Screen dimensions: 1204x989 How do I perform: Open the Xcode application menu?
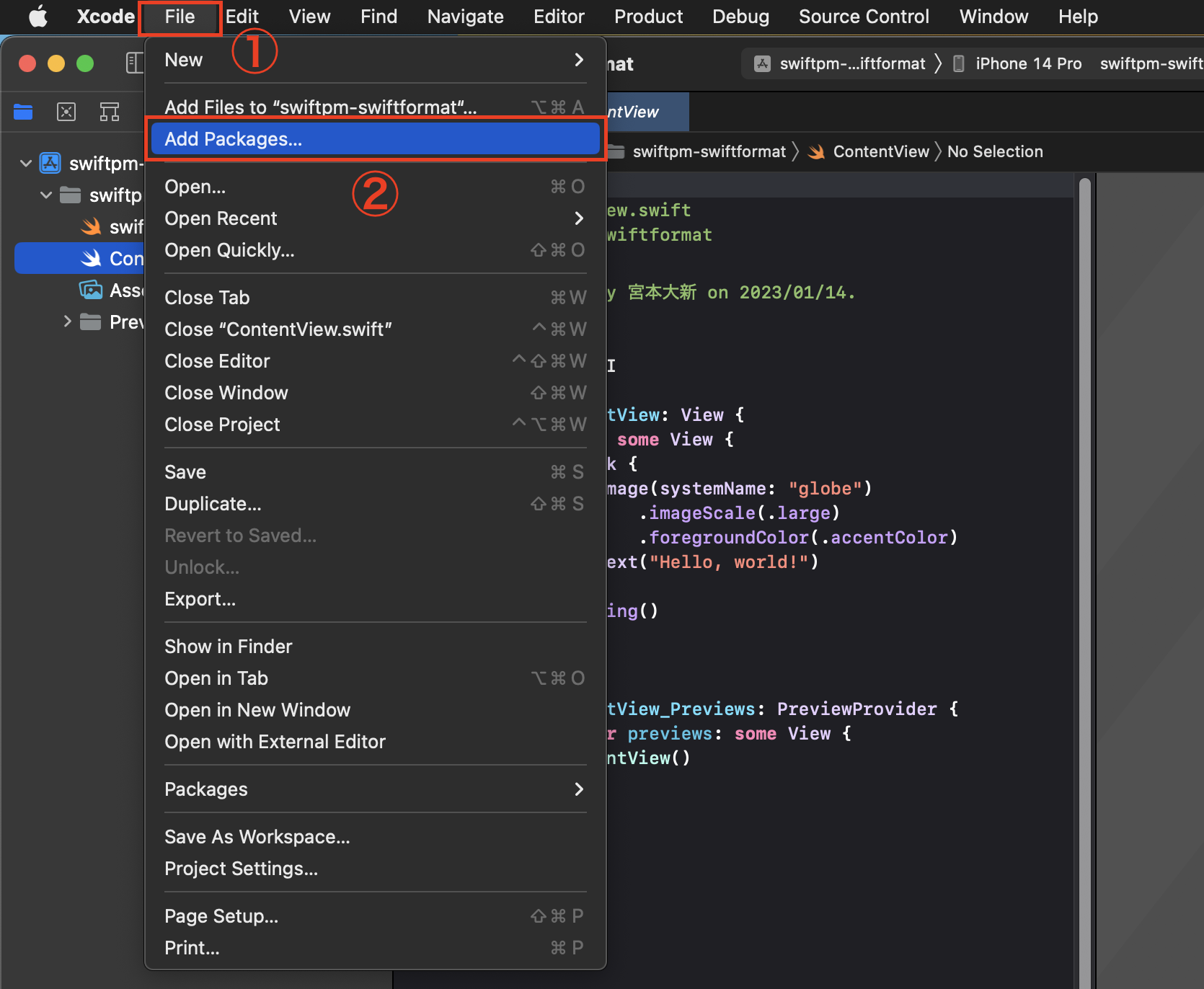106,16
